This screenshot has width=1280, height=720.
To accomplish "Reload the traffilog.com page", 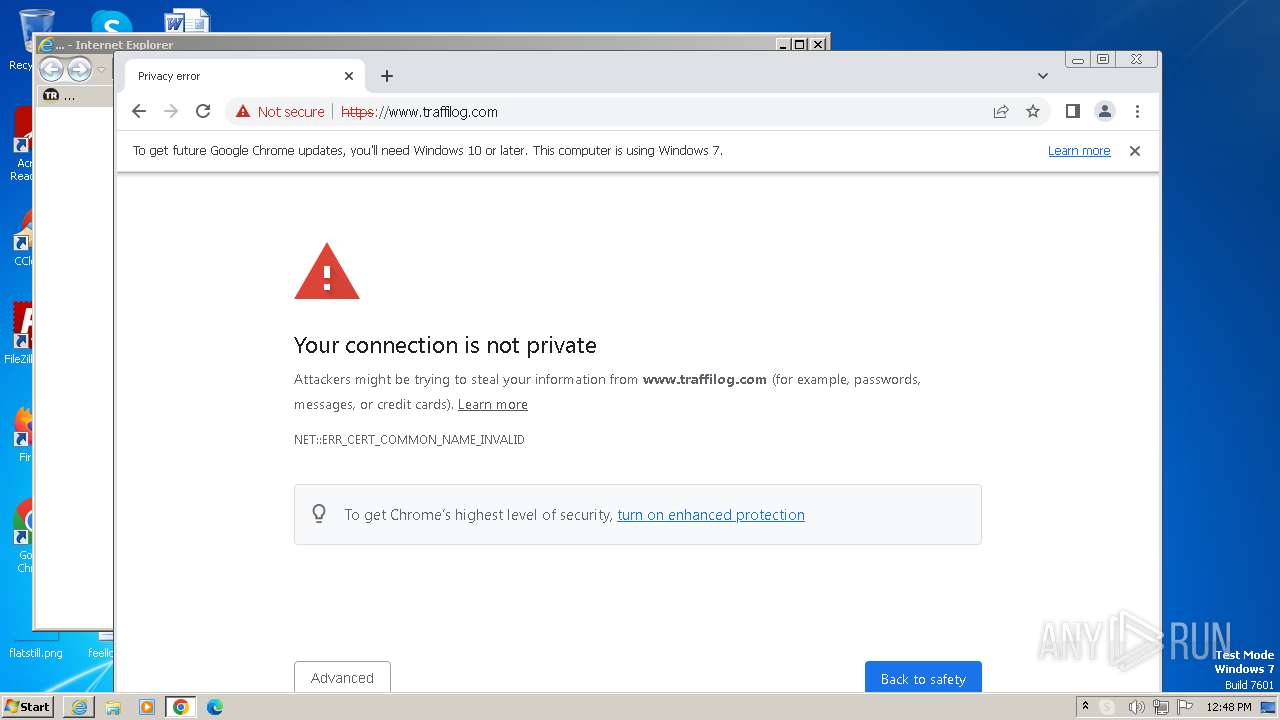I will click(x=203, y=112).
